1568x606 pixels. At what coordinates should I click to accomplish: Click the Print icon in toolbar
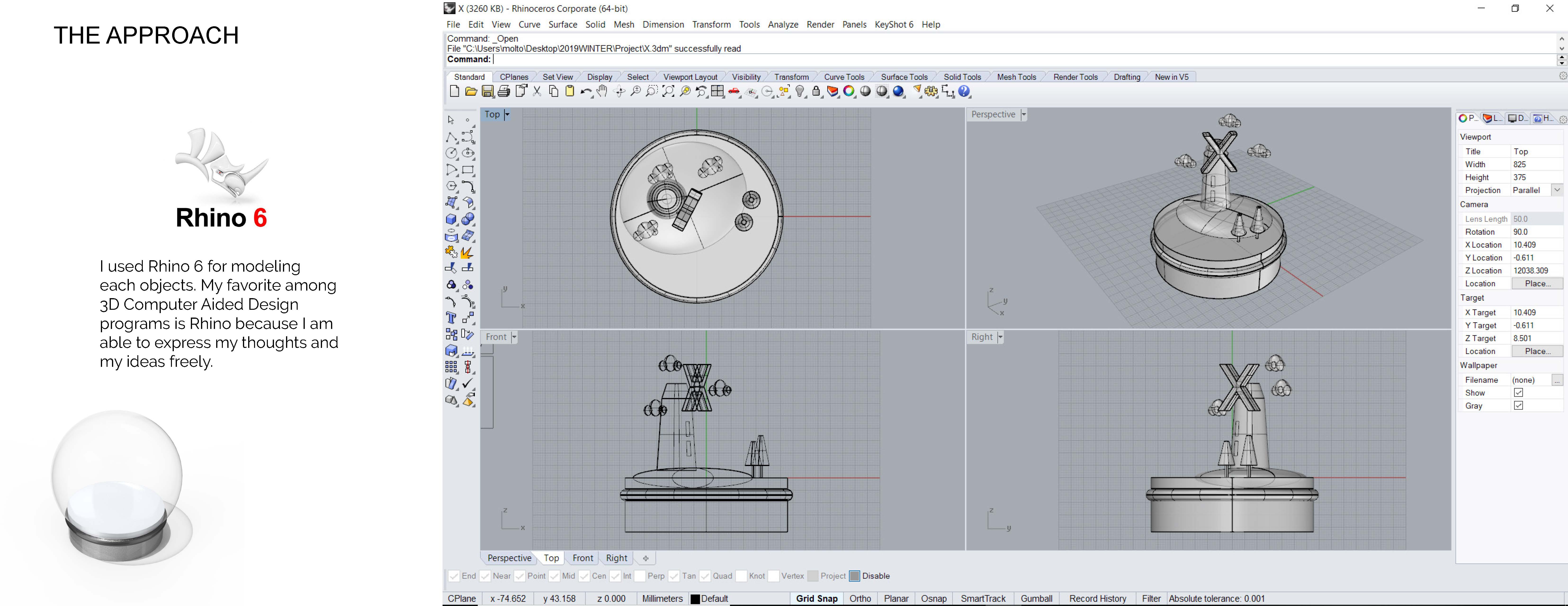click(504, 91)
